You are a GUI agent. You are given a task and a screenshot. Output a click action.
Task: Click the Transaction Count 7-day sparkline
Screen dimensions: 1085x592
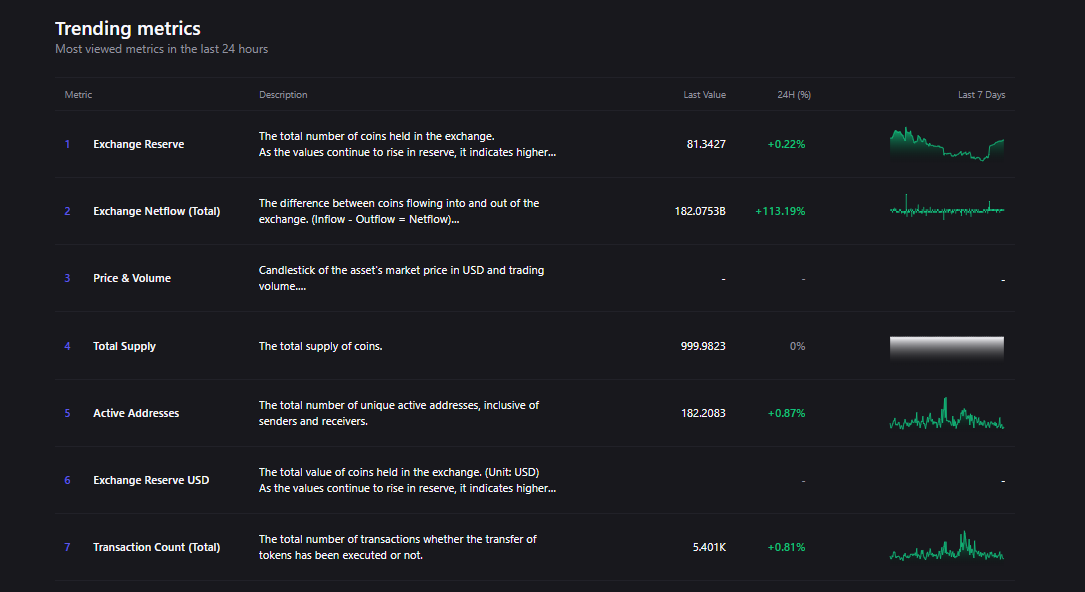(x=946, y=549)
